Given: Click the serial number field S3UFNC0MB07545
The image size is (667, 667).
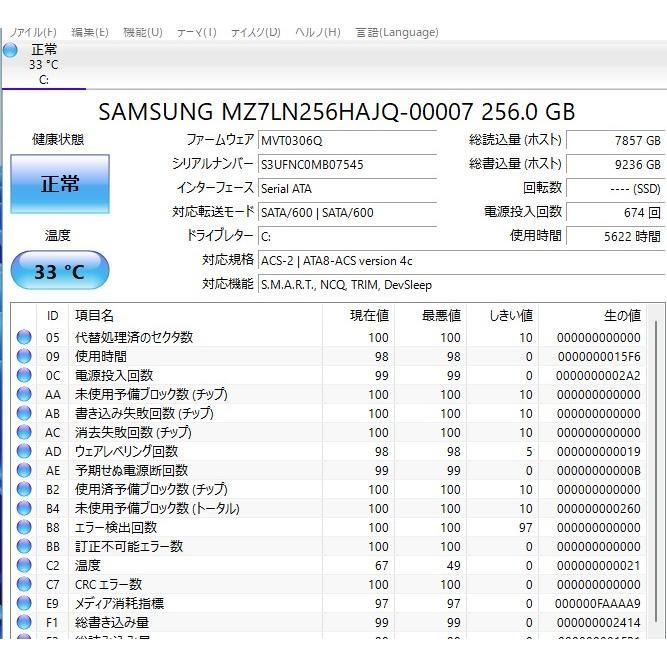Looking at the screenshot, I should tap(347, 165).
